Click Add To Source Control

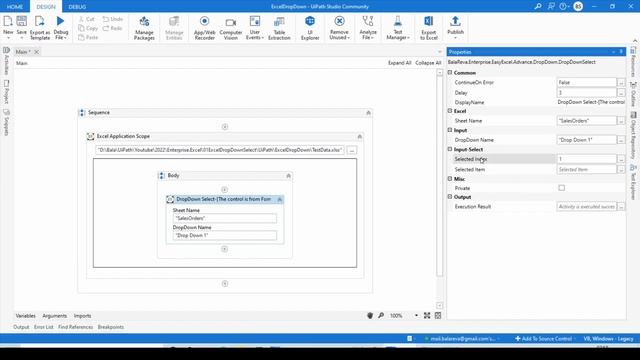click(544, 338)
